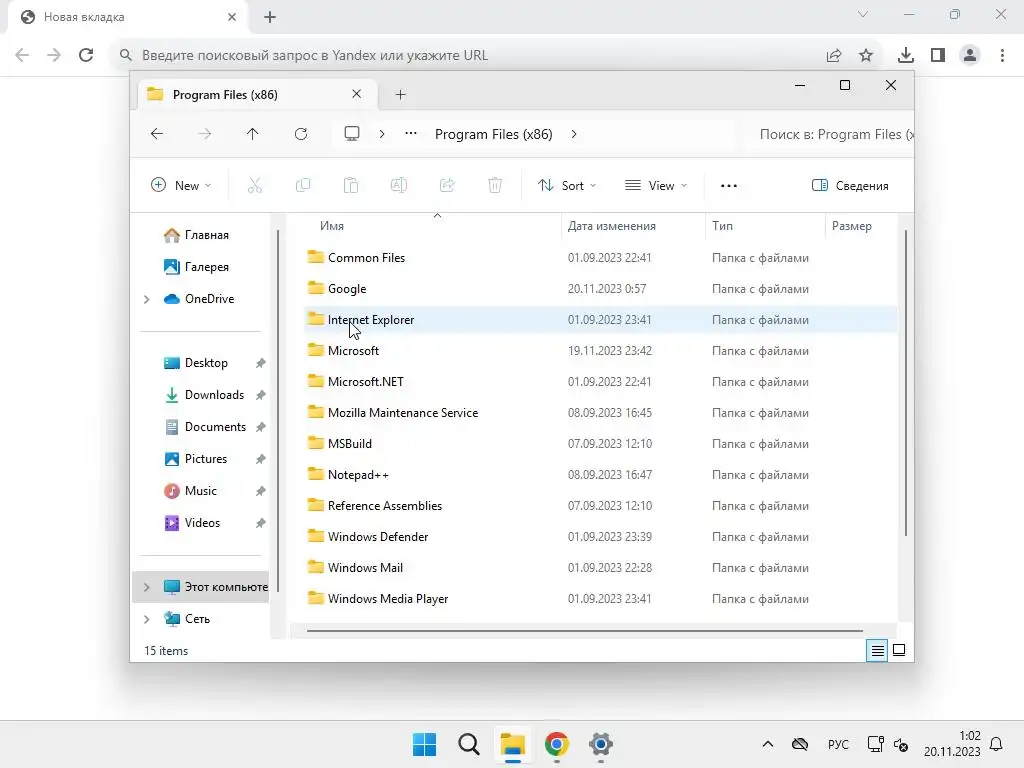Open browser three-dot menu
Screen dimensions: 1024x768
[x=1002, y=55]
